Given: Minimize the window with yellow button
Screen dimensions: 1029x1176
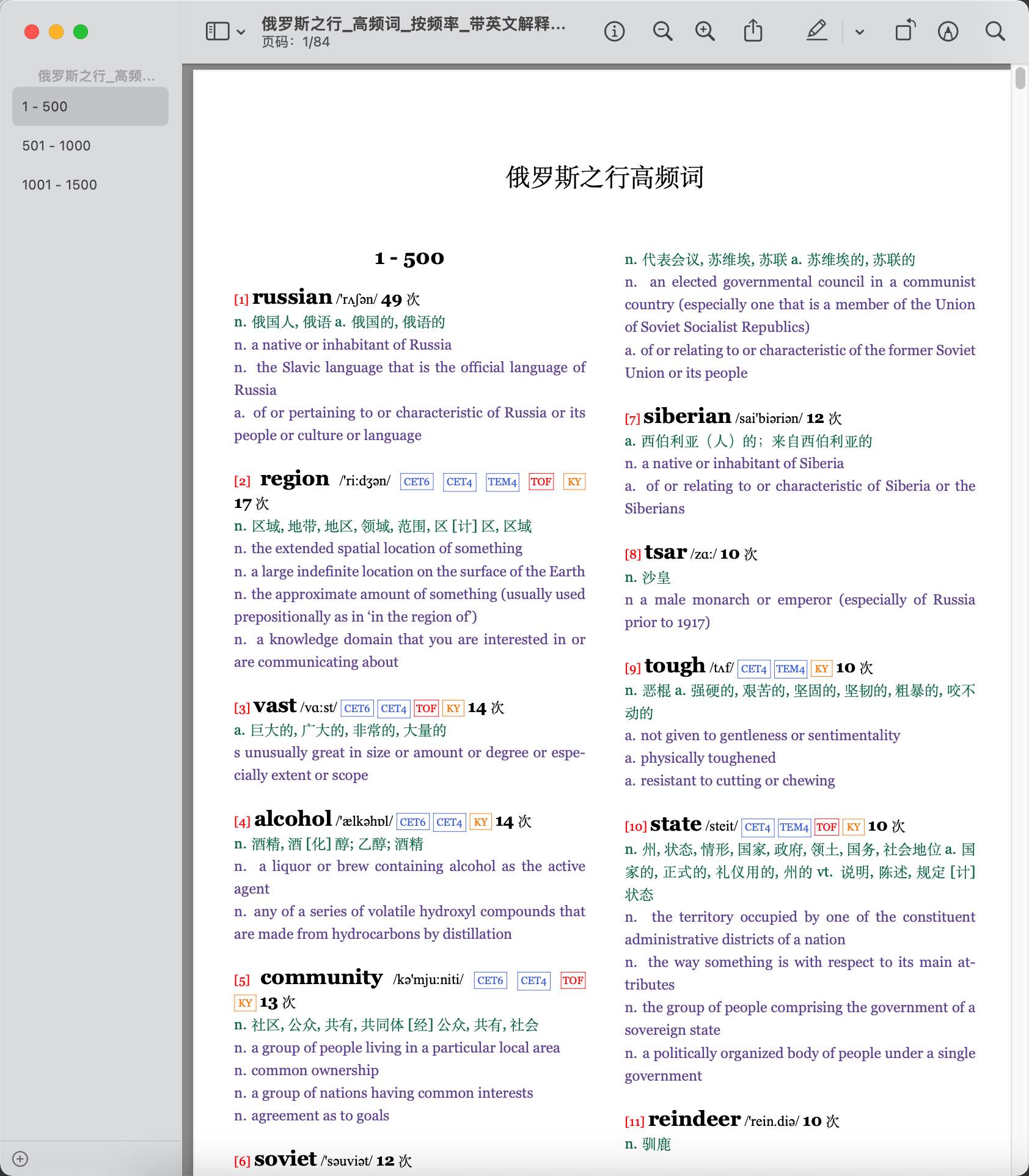Looking at the screenshot, I should (56, 32).
